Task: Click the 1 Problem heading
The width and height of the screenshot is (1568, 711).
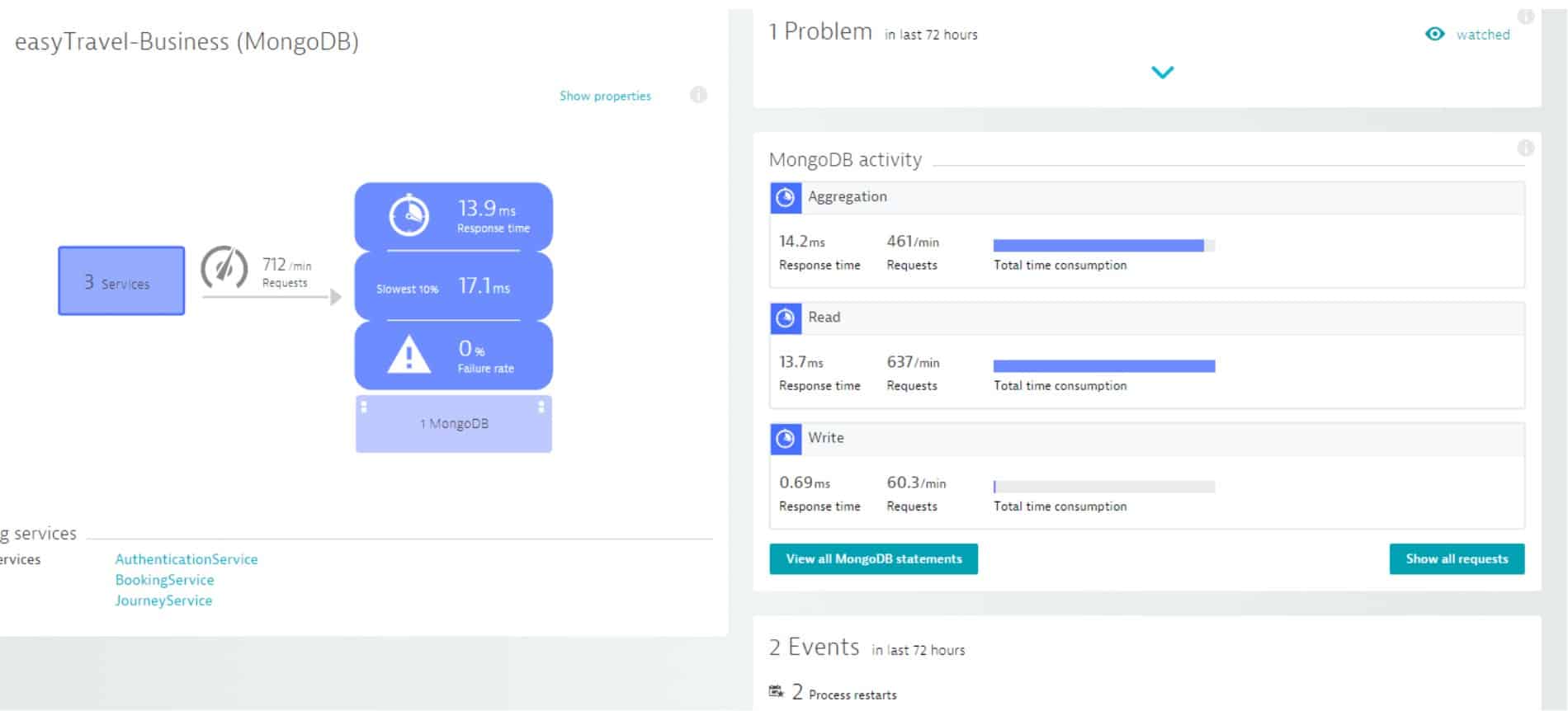Action: click(820, 31)
